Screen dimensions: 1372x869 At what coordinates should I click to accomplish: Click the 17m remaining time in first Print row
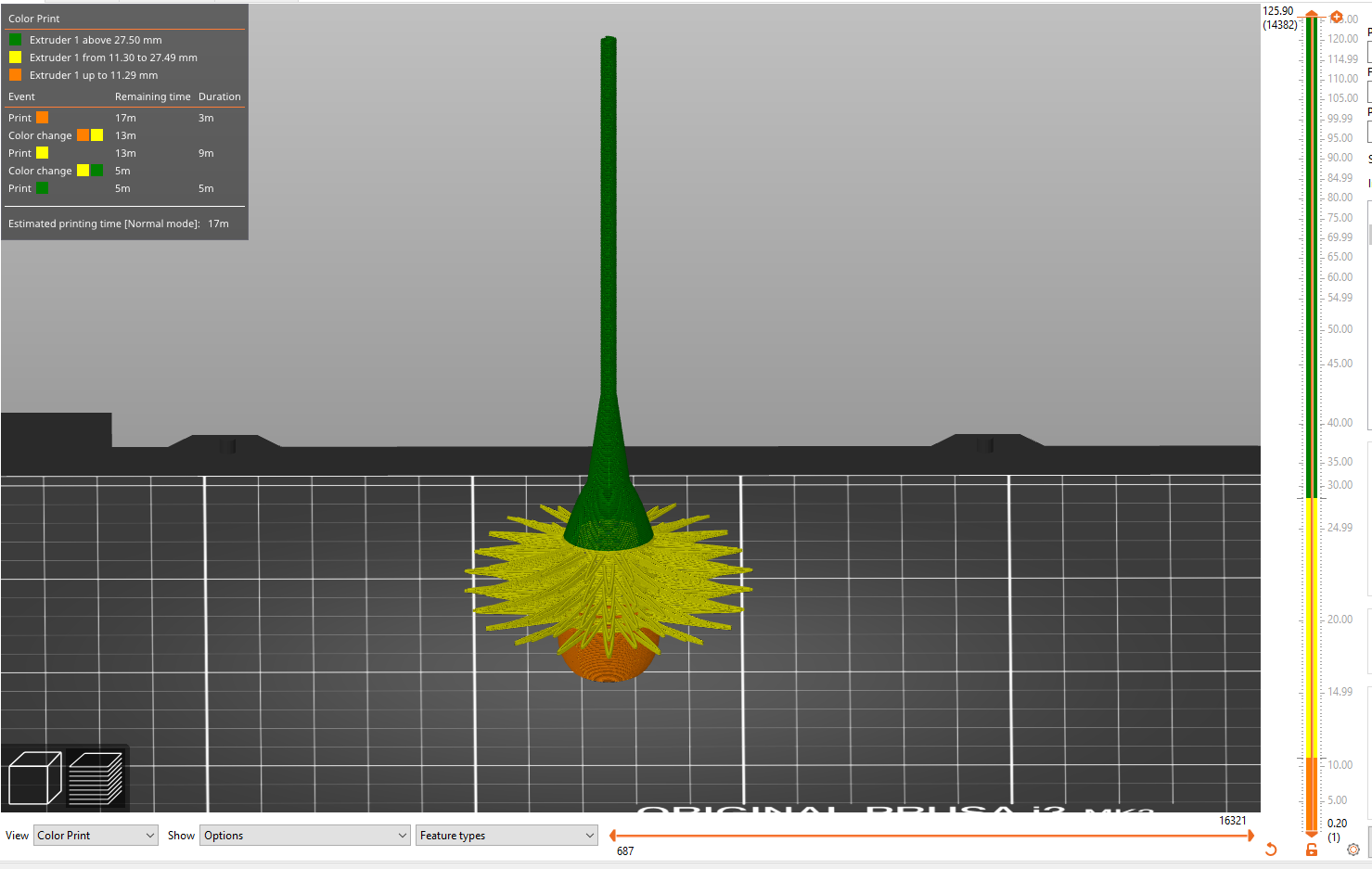[125, 118]
